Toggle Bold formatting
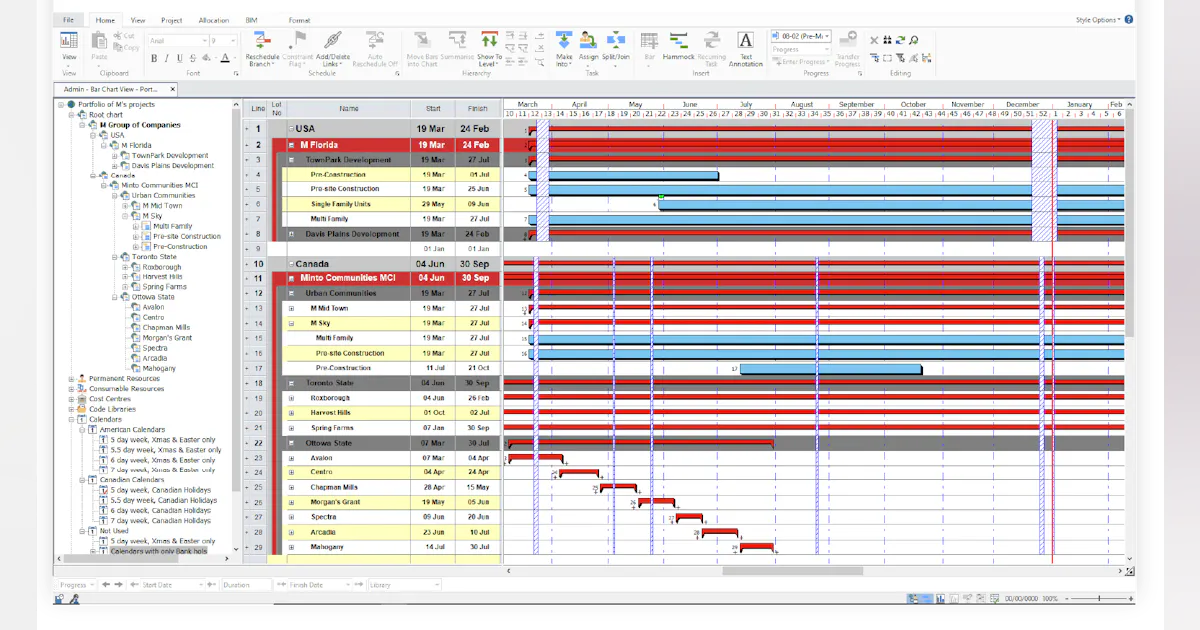The width and height of the screenshot is (1200, 630). 154,59
